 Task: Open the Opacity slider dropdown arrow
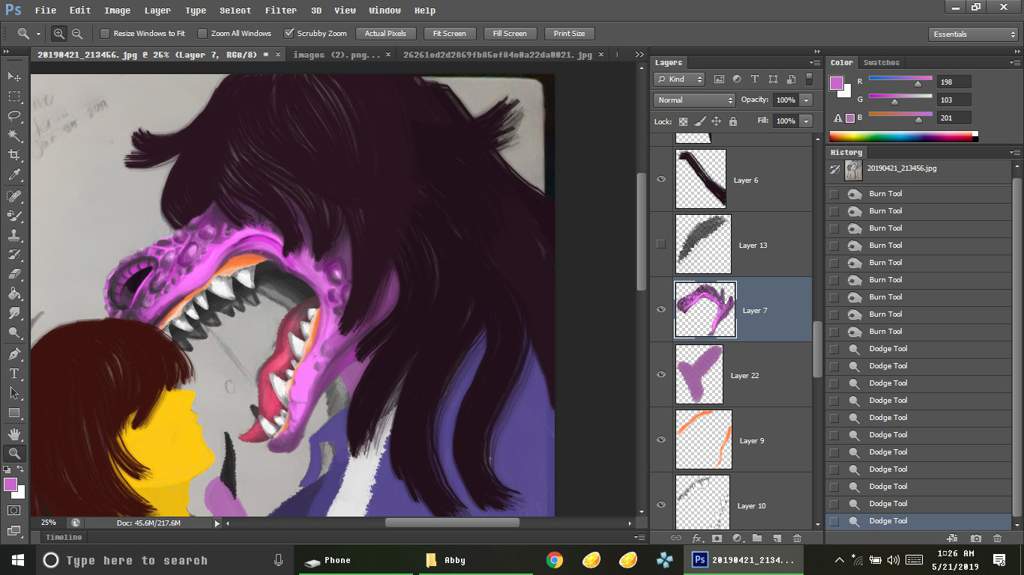coord(807,100)
